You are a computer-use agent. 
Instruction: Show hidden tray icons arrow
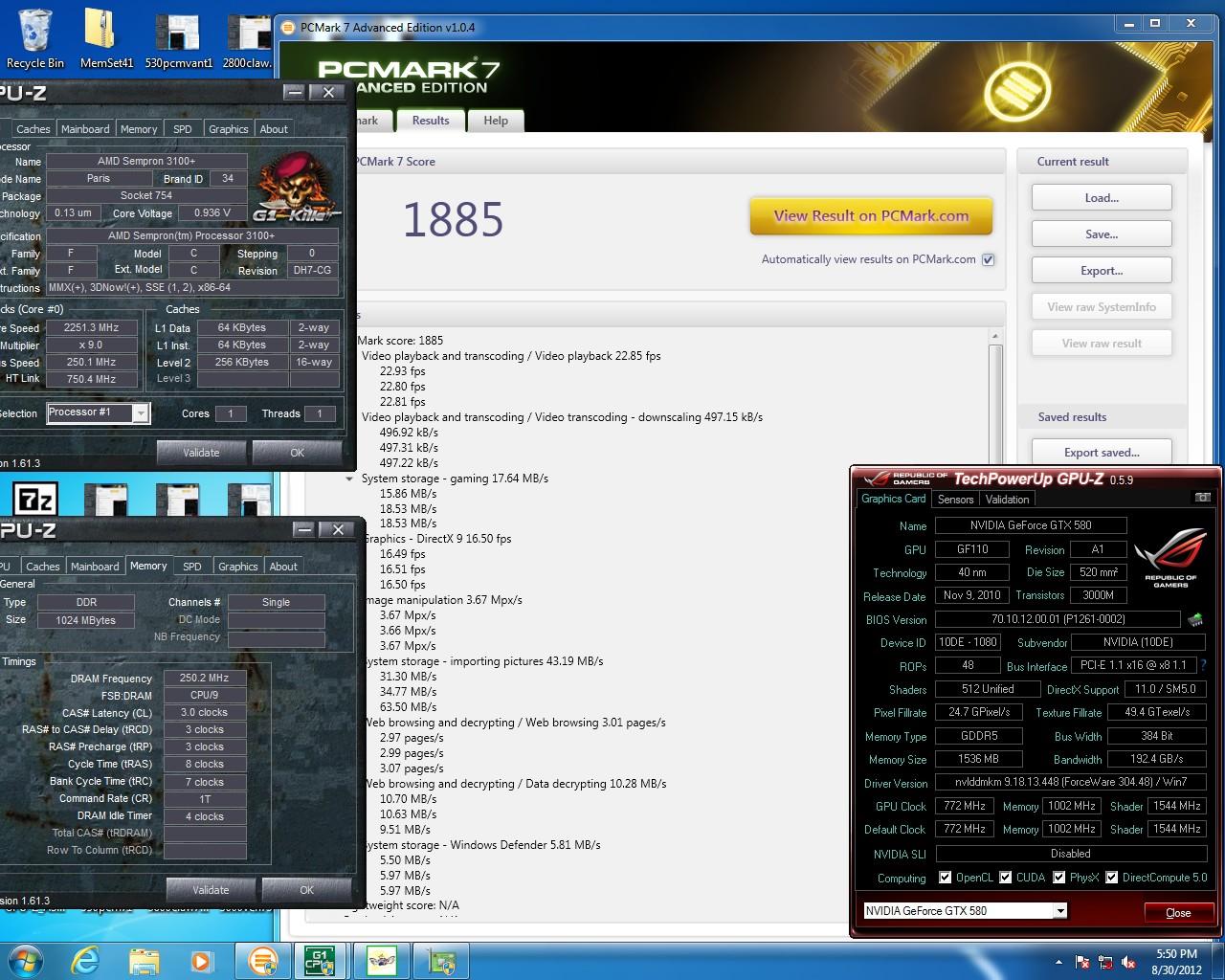coord(1058,962)
